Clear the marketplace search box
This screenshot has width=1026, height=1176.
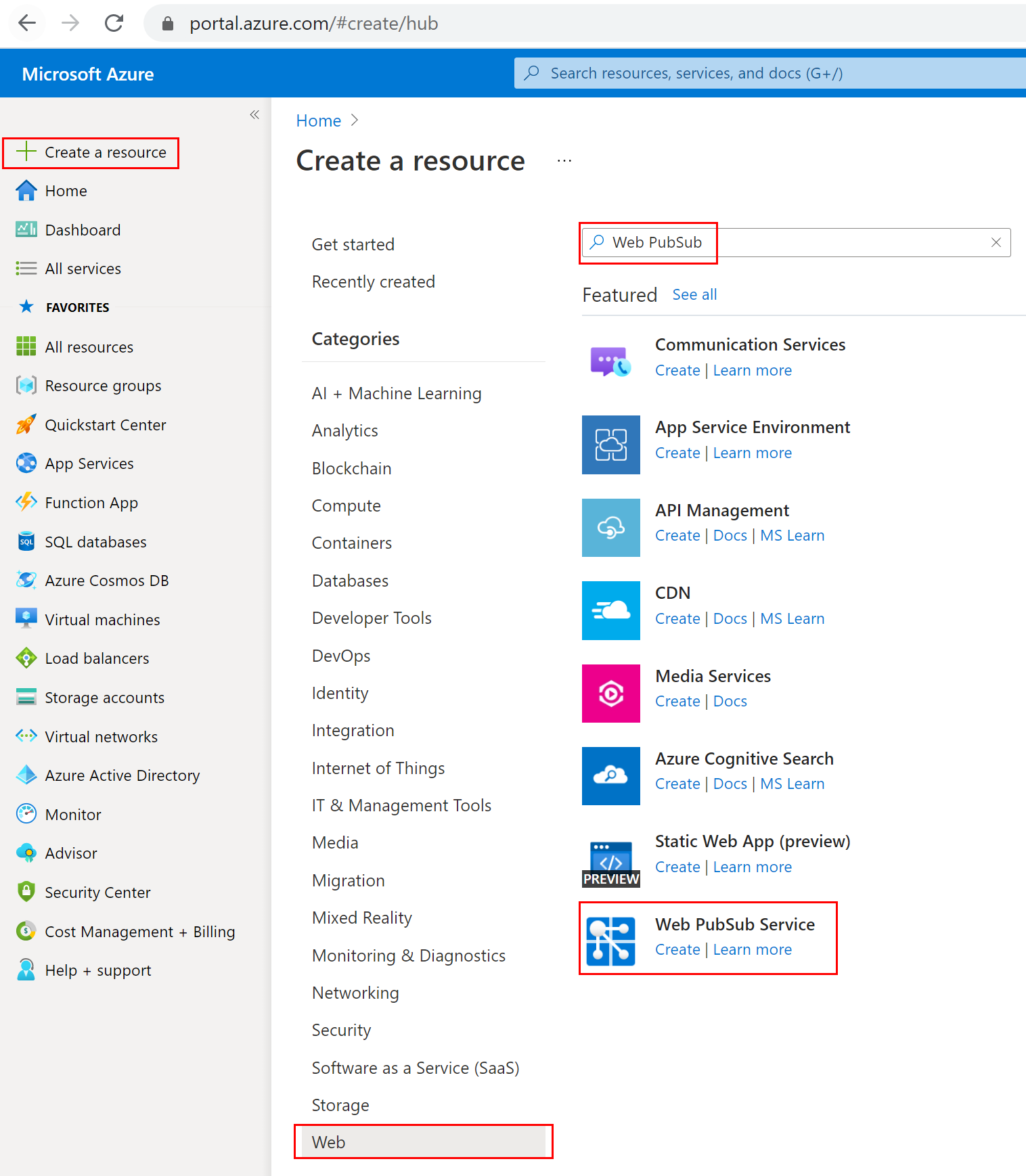click(x=996, y=242)
